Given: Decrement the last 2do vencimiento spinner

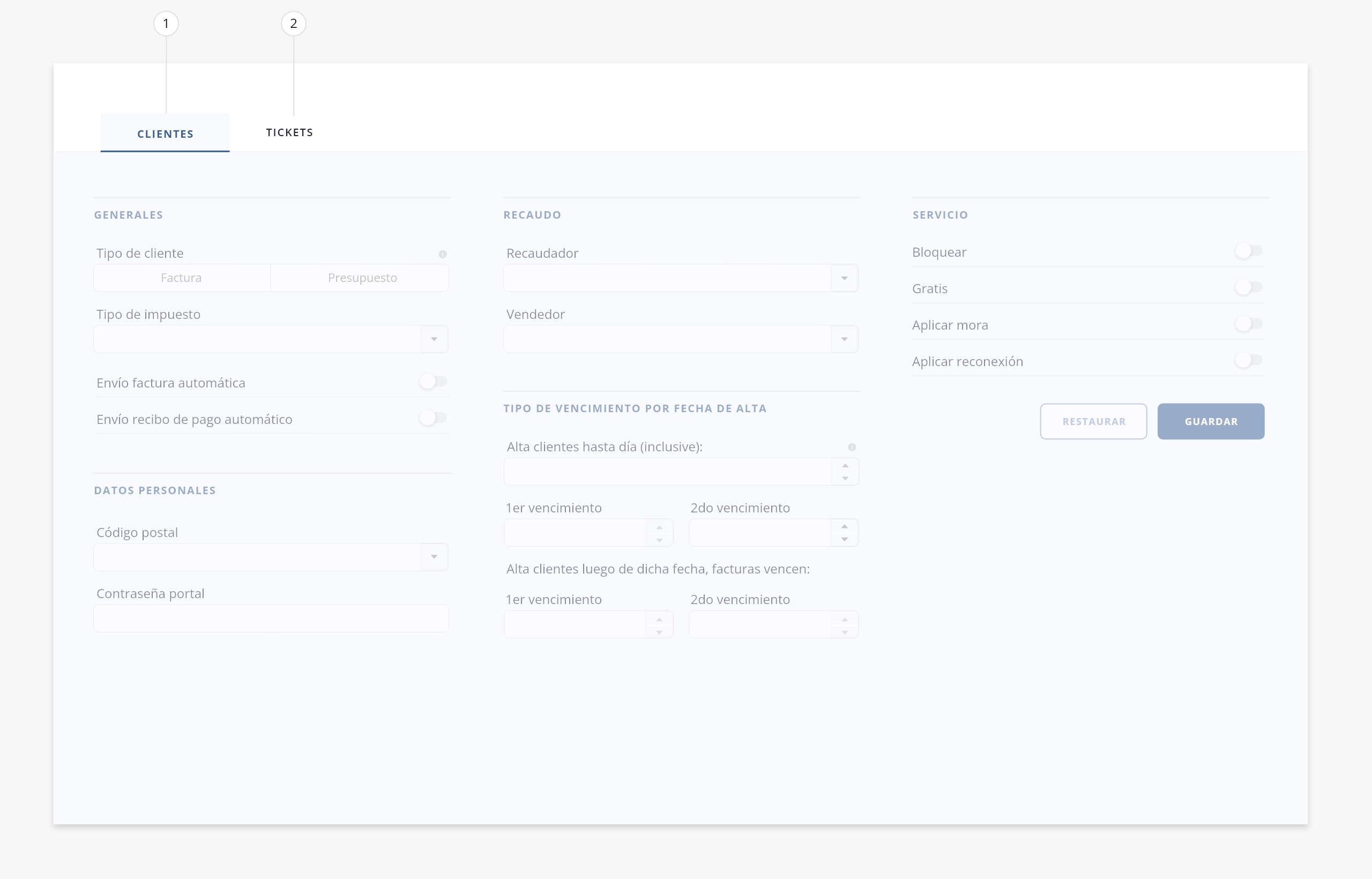Looking at the screenshot, I should 845,632.
